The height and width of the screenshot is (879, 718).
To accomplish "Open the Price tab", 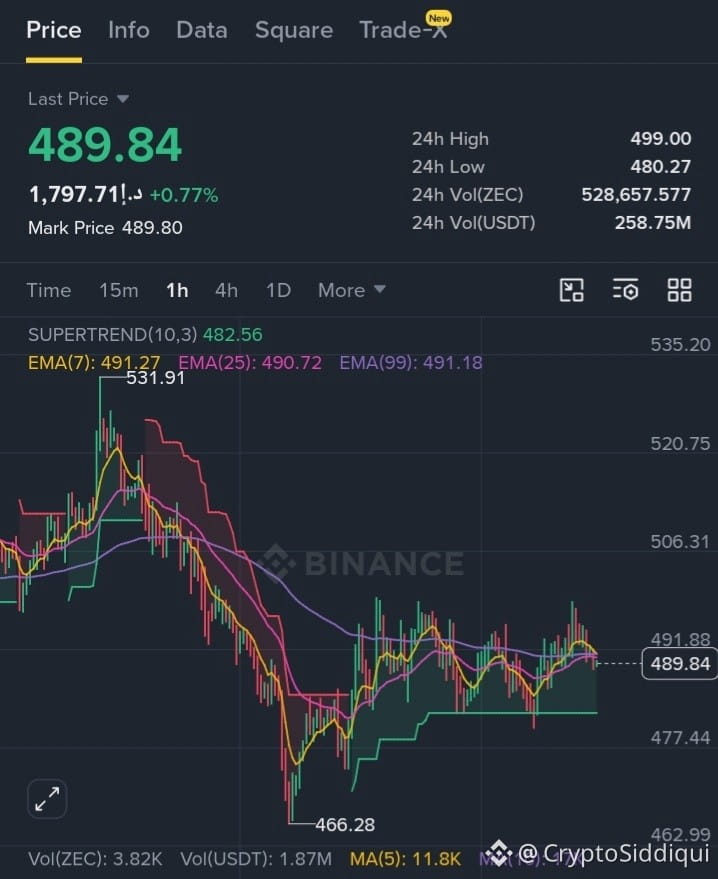I will [x=54, y=30].
